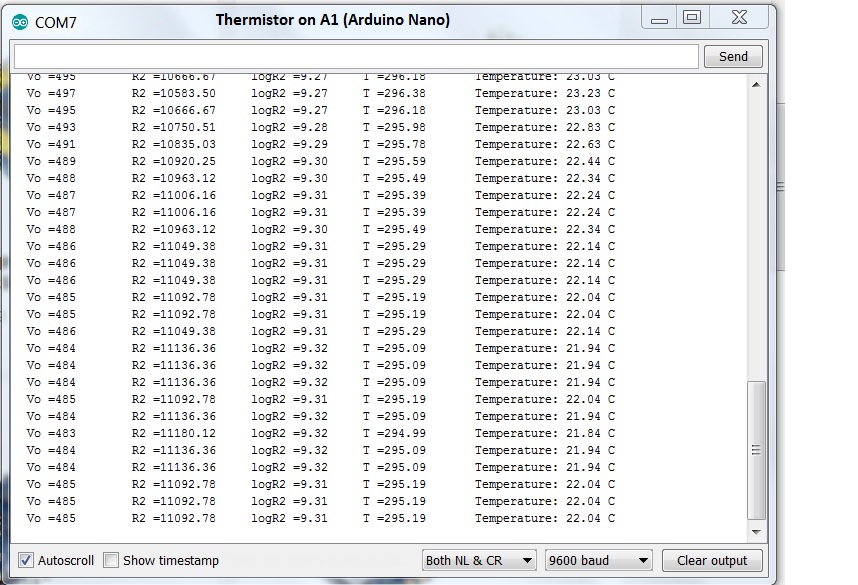Click the 'Temperature: 21.84 C' line
The height and width of the screenshot is (585, 858).
544,433
